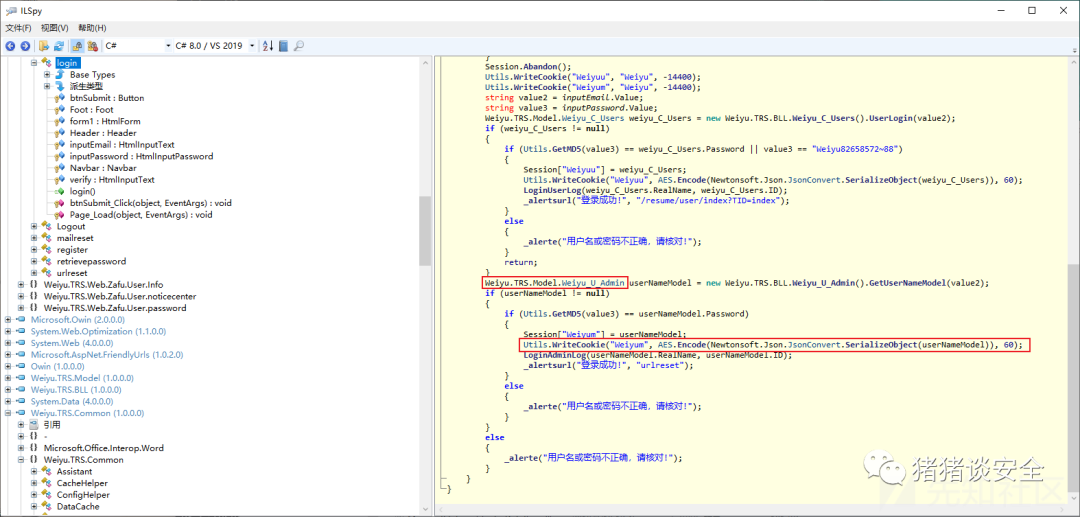This screenshot has width=1080, height=517.
Task: Toggle the show private types padlock icon
Action: click(x=77, y=46)
